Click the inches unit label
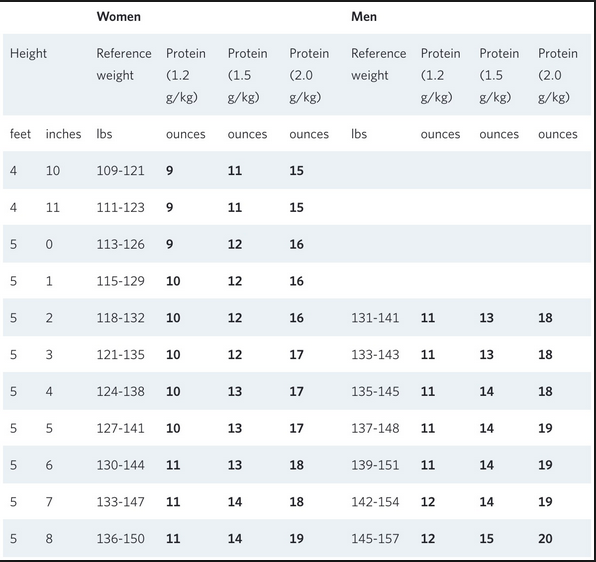 (63, 134)
